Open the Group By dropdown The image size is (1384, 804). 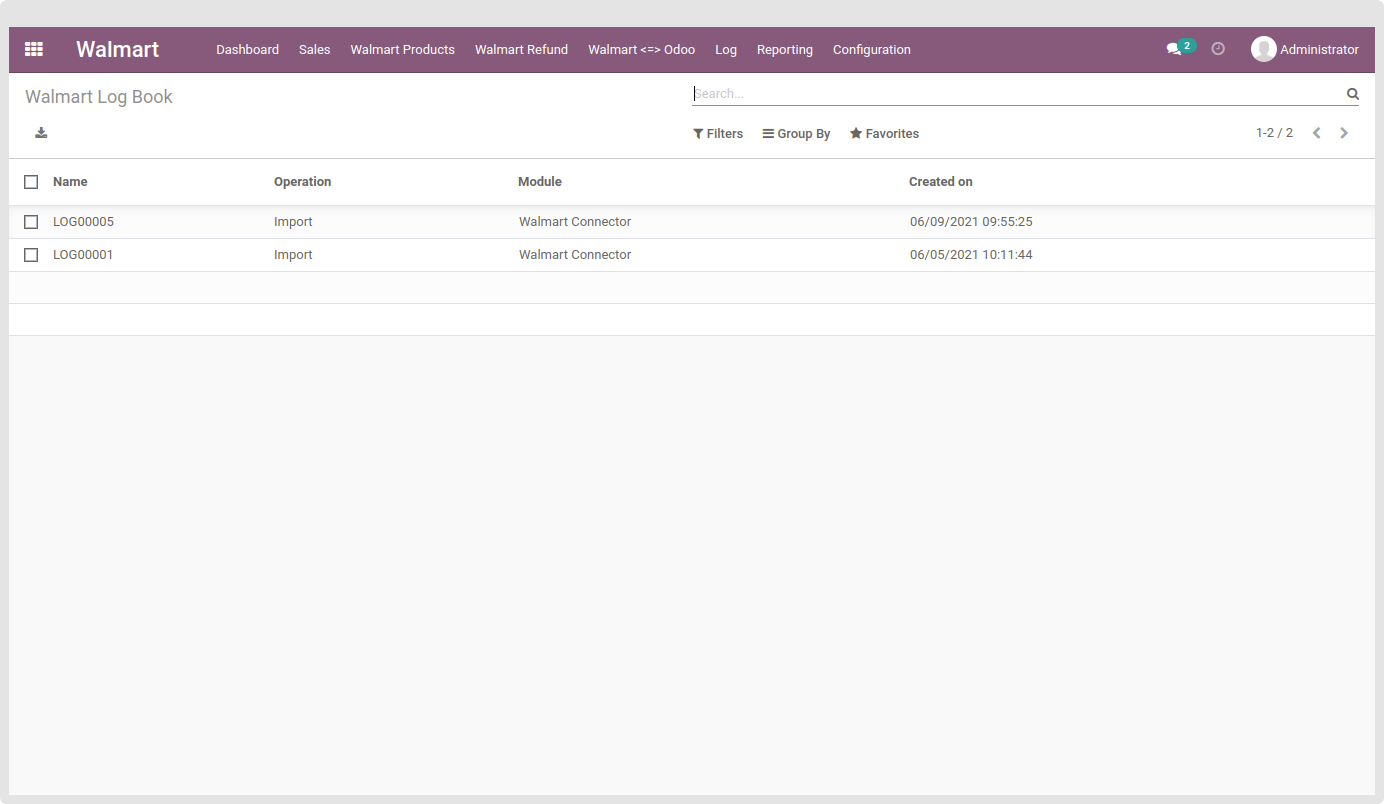click(x=796, y=134)
